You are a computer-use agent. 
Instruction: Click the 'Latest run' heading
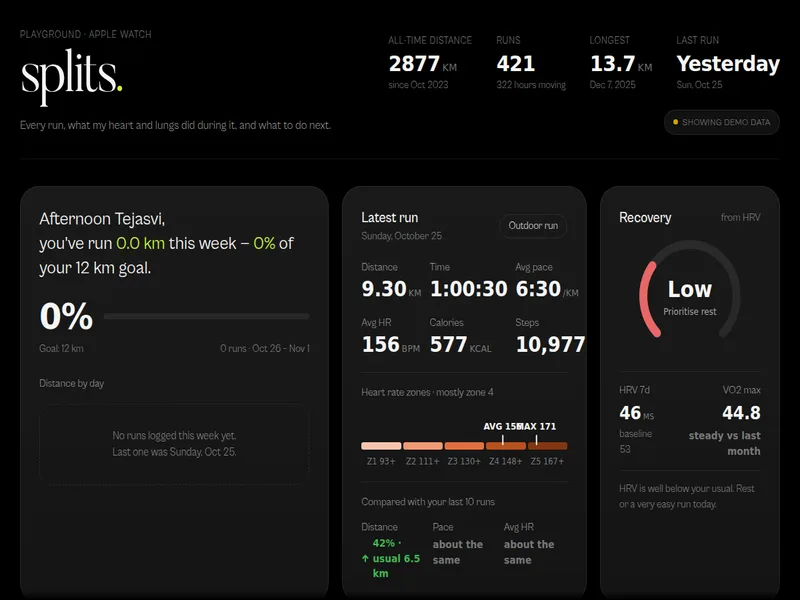pos(390,218)
